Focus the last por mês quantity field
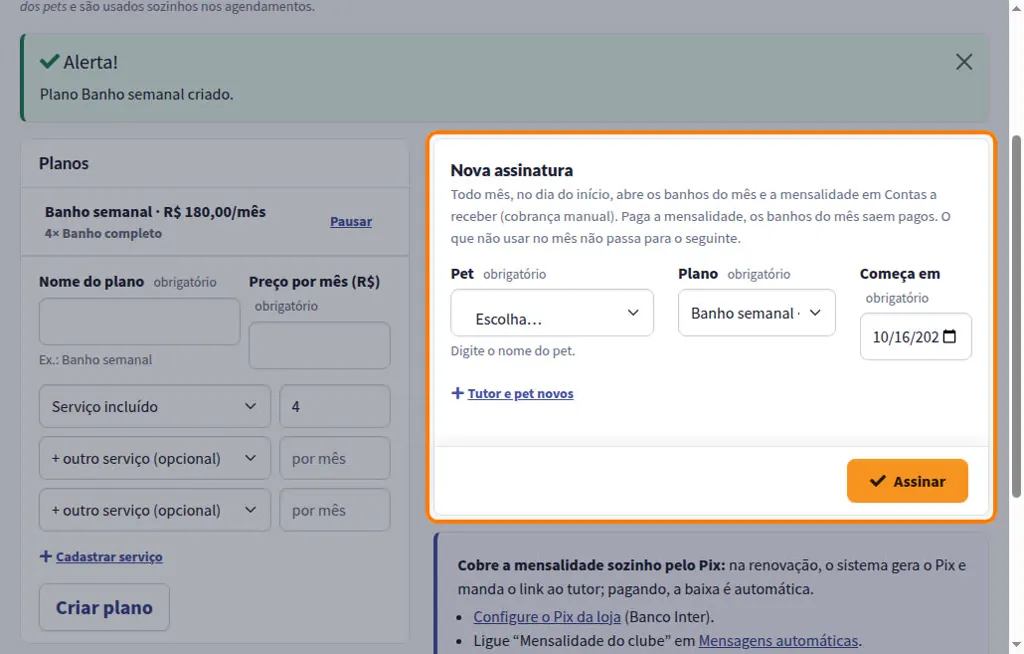1024x654 pixels. [335, 510]
